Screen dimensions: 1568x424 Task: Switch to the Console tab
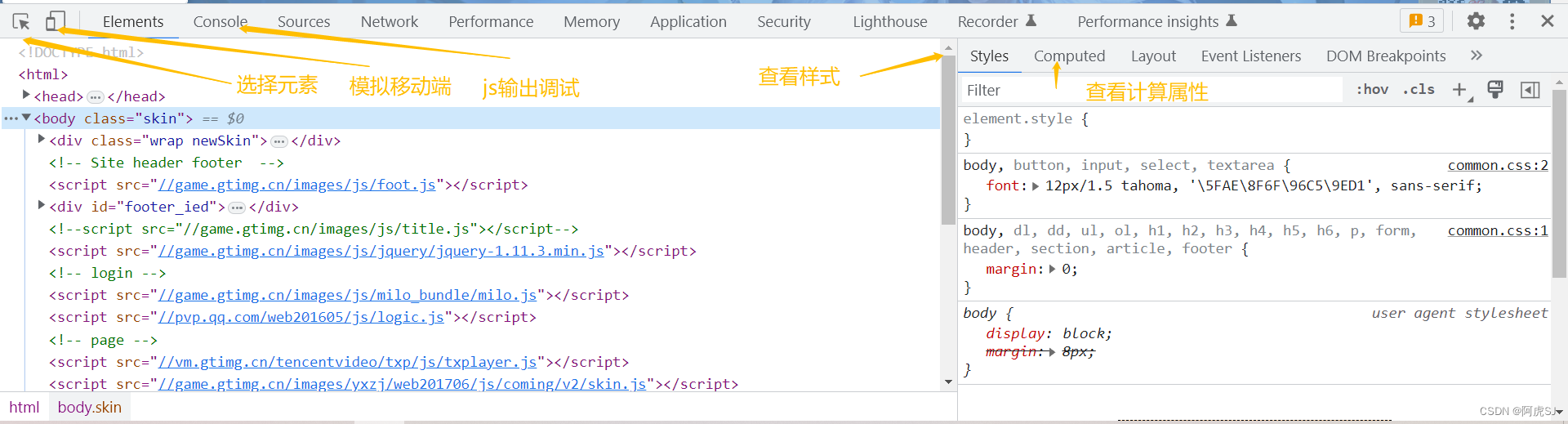[220, 22]
